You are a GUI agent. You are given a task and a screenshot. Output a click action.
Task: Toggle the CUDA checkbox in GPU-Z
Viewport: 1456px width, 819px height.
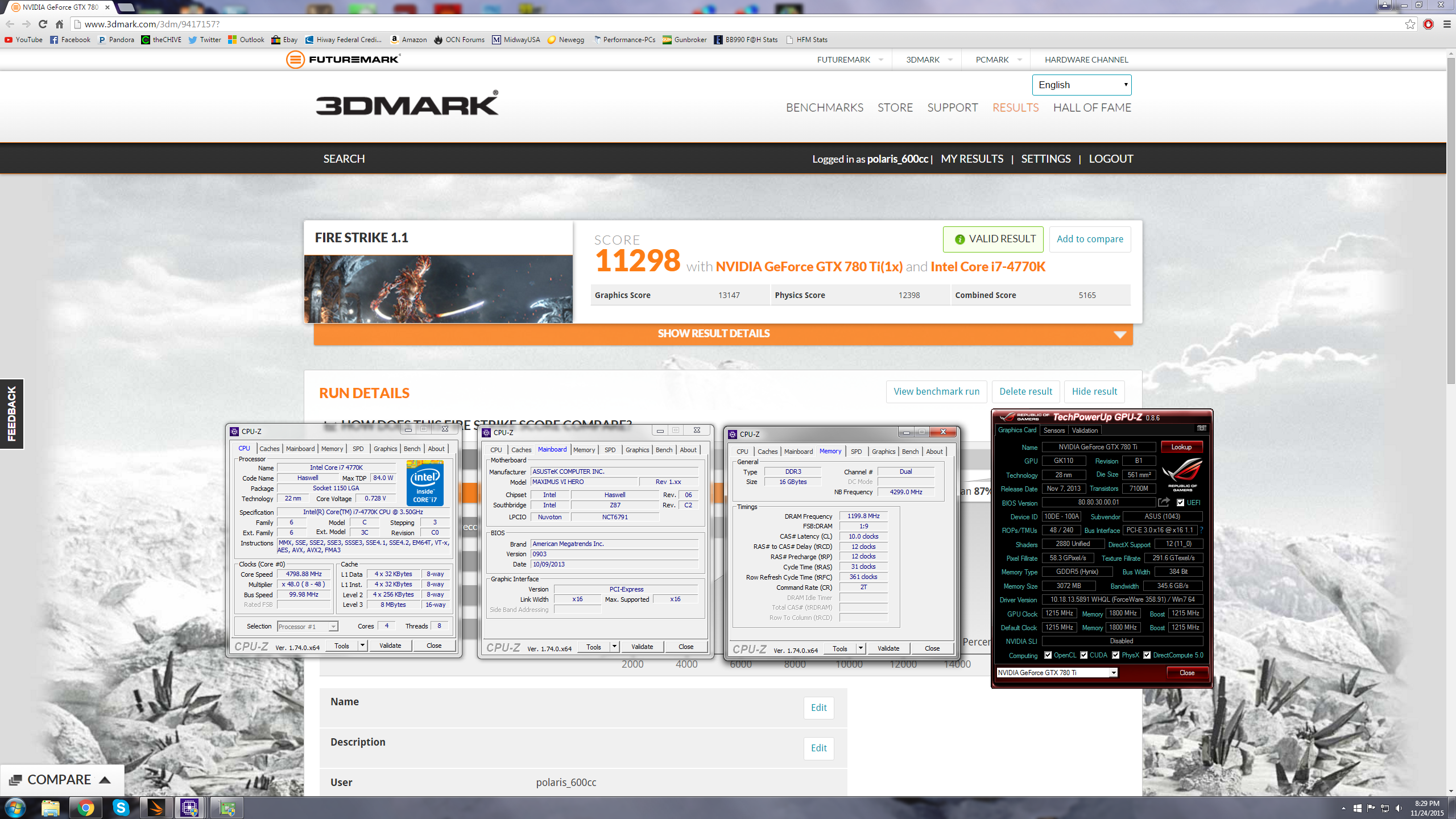1084,655
